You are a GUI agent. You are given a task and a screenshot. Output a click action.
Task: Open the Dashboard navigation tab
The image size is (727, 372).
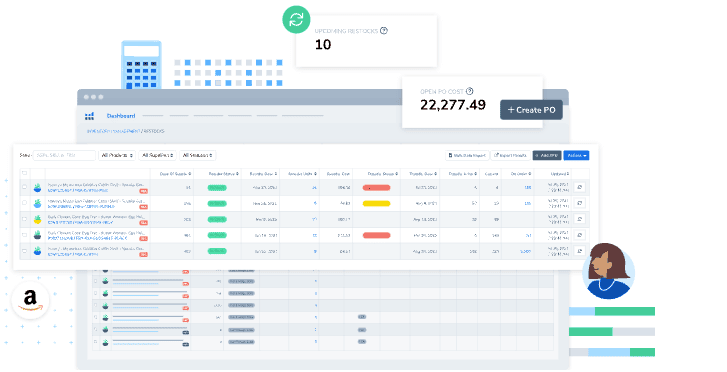point(121,116)
